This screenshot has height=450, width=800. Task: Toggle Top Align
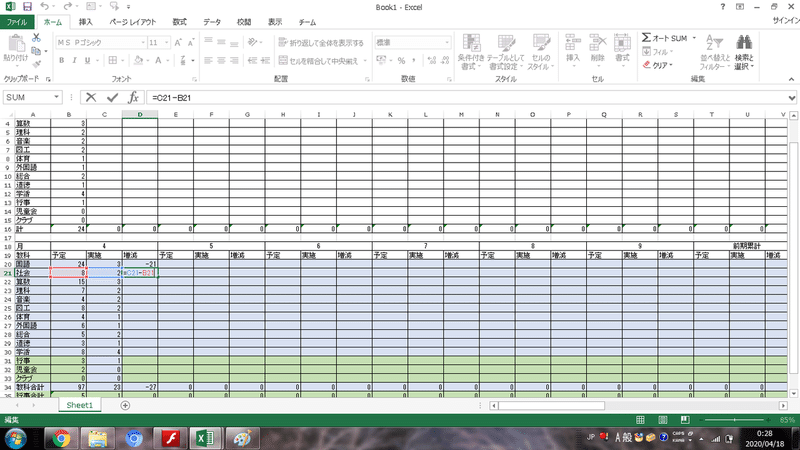tap(208, 42)
